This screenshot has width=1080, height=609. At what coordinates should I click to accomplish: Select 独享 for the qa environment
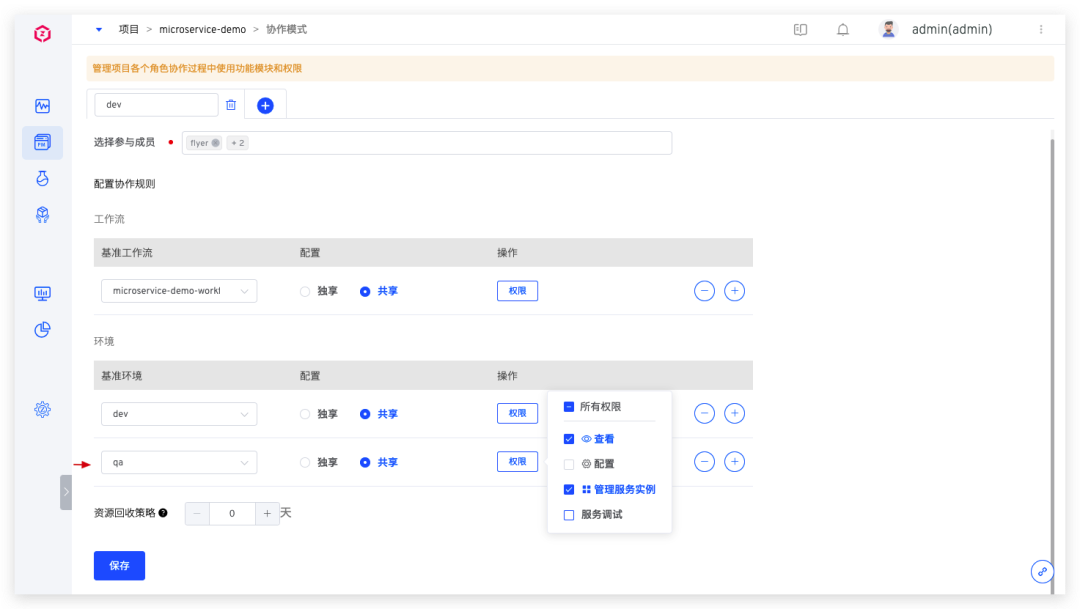click(x=306, y=463)
